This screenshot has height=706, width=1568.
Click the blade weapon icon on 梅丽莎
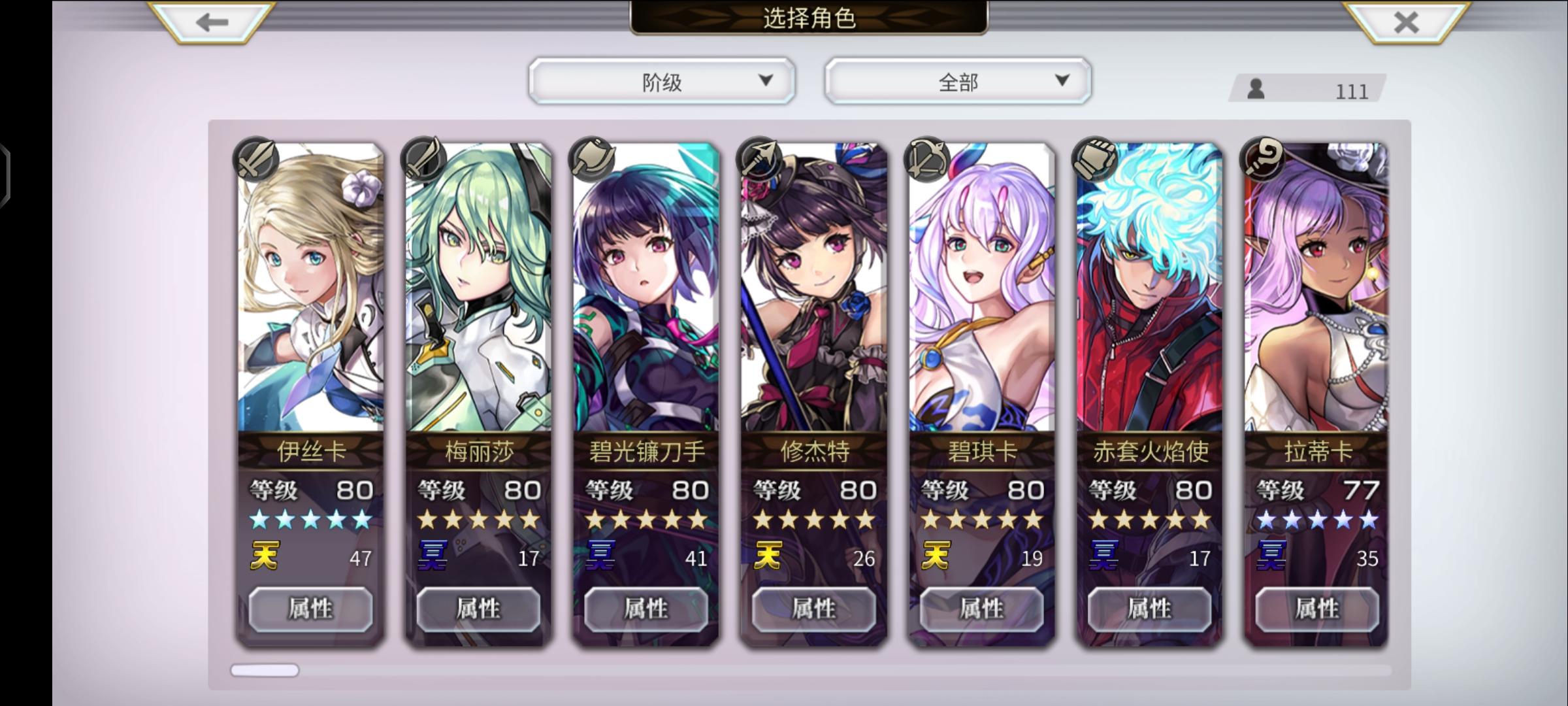pos(423,159)
